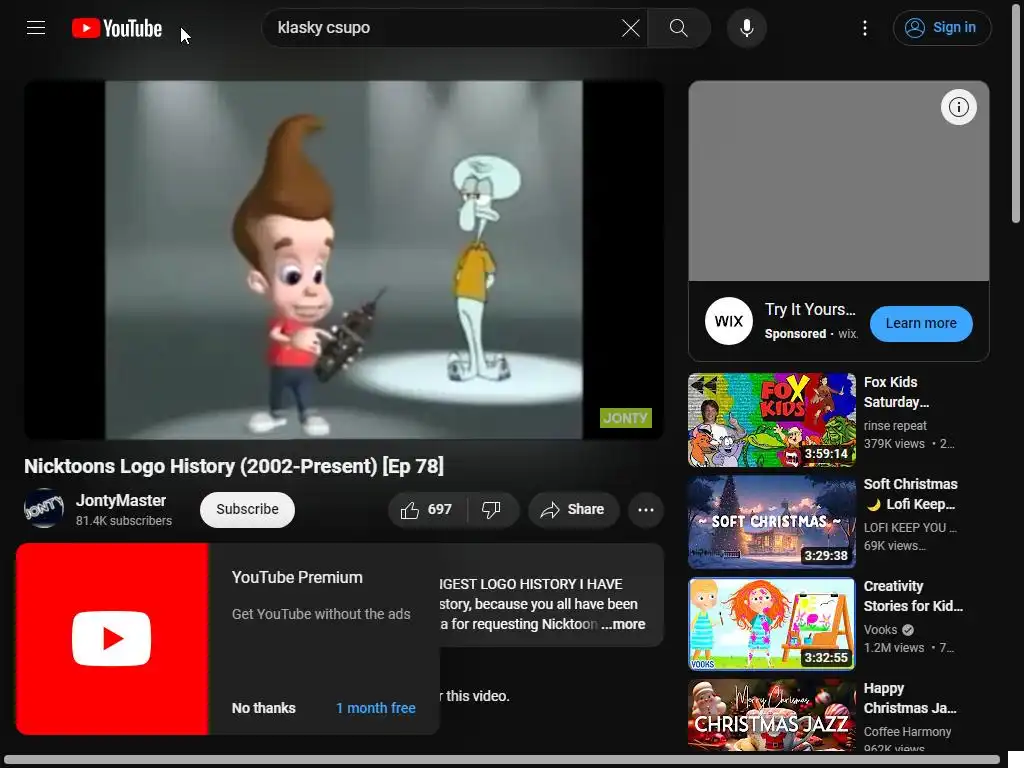Click the Try It Yours... ad title
The image size is (1024, 768).
810,310
